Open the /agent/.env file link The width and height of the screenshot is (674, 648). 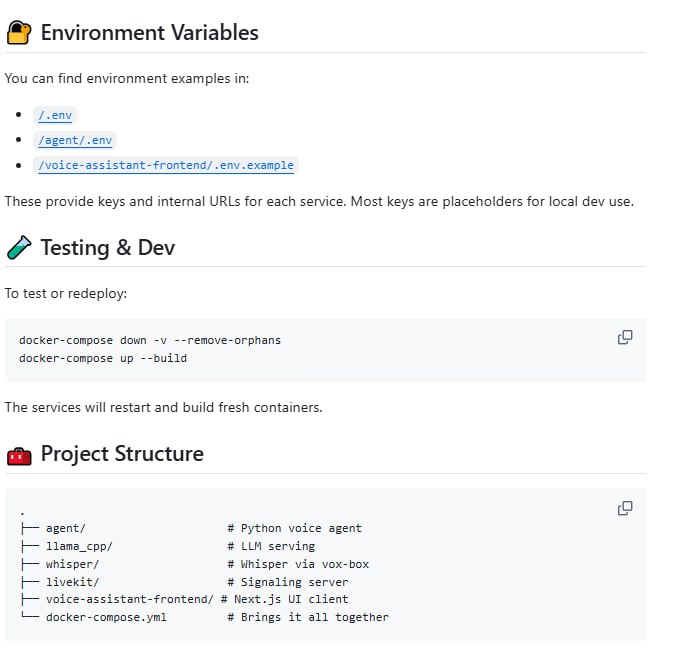click(x=76, y=140)
